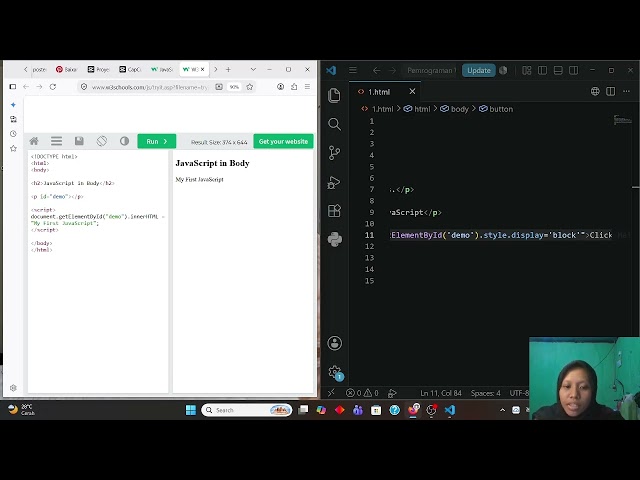Open Firefox account icon
This screenshot has height=480, width=640.
click(280, 87)
